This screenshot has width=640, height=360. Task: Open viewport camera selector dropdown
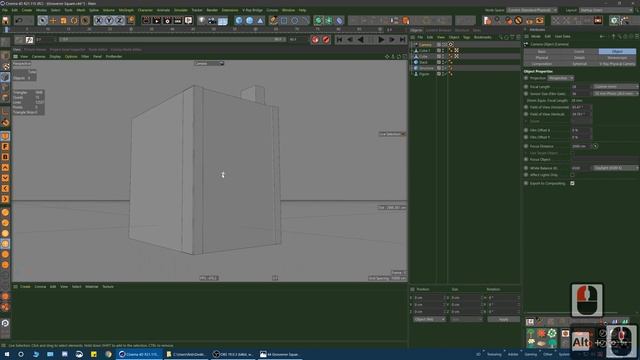(x=209, y=63)
